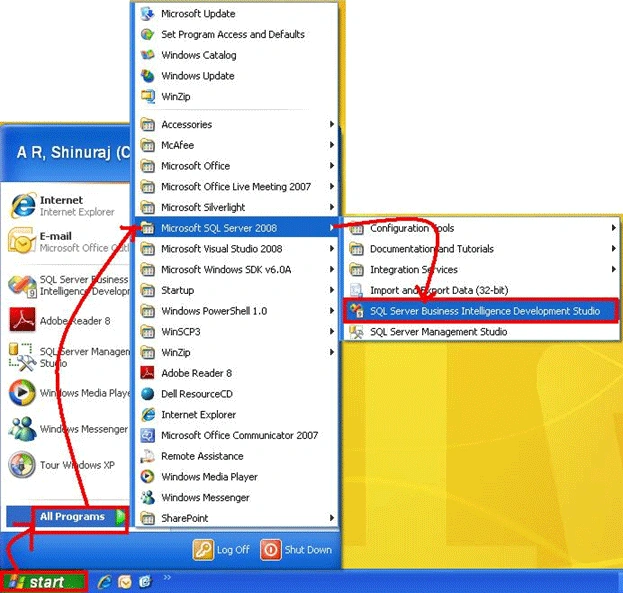Open Set Program Access and Defaults icon
The height and width of the screenshot is (593, 623).
pyautogui.click(x=147, y=34)
